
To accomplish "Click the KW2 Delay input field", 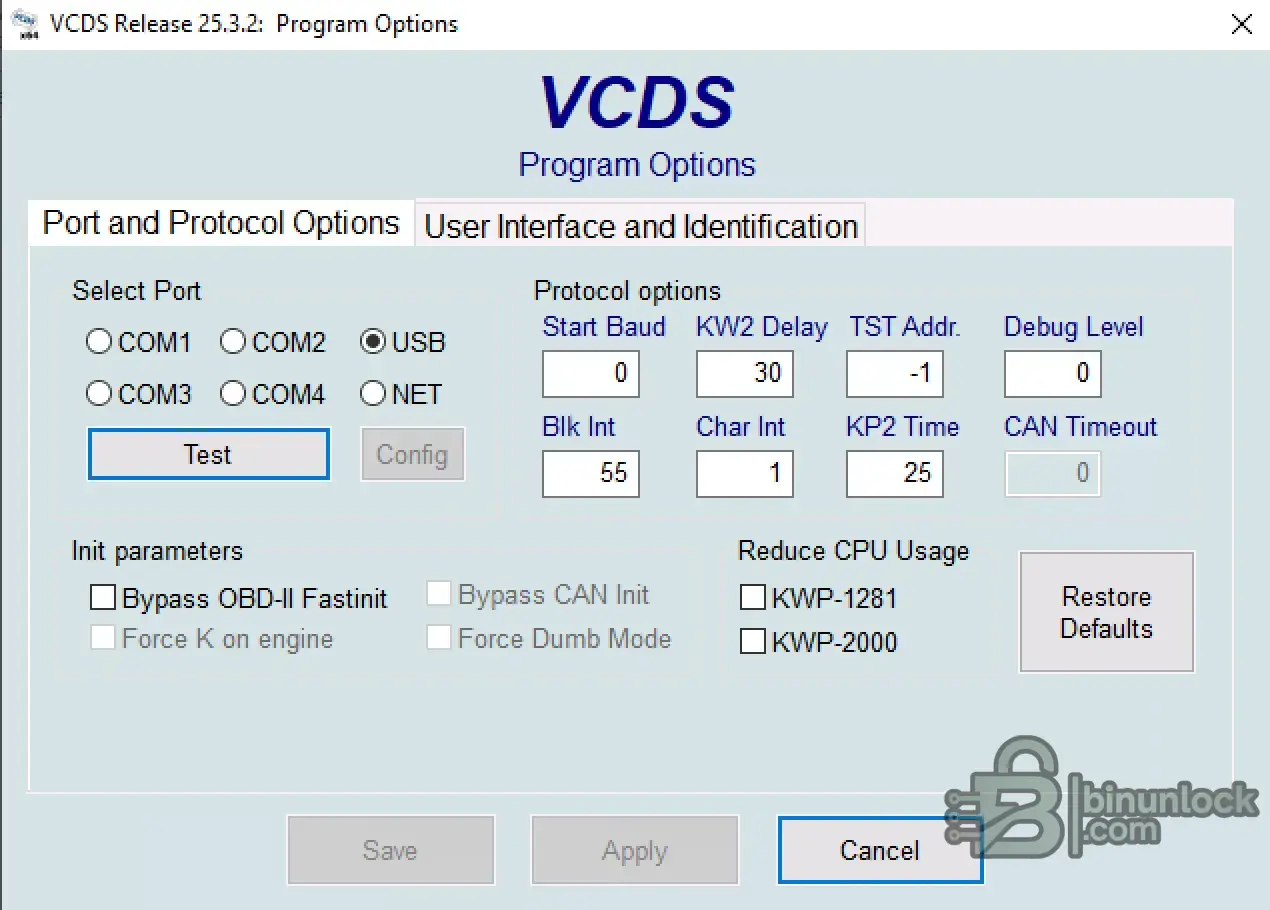I will tap(745, 373).
